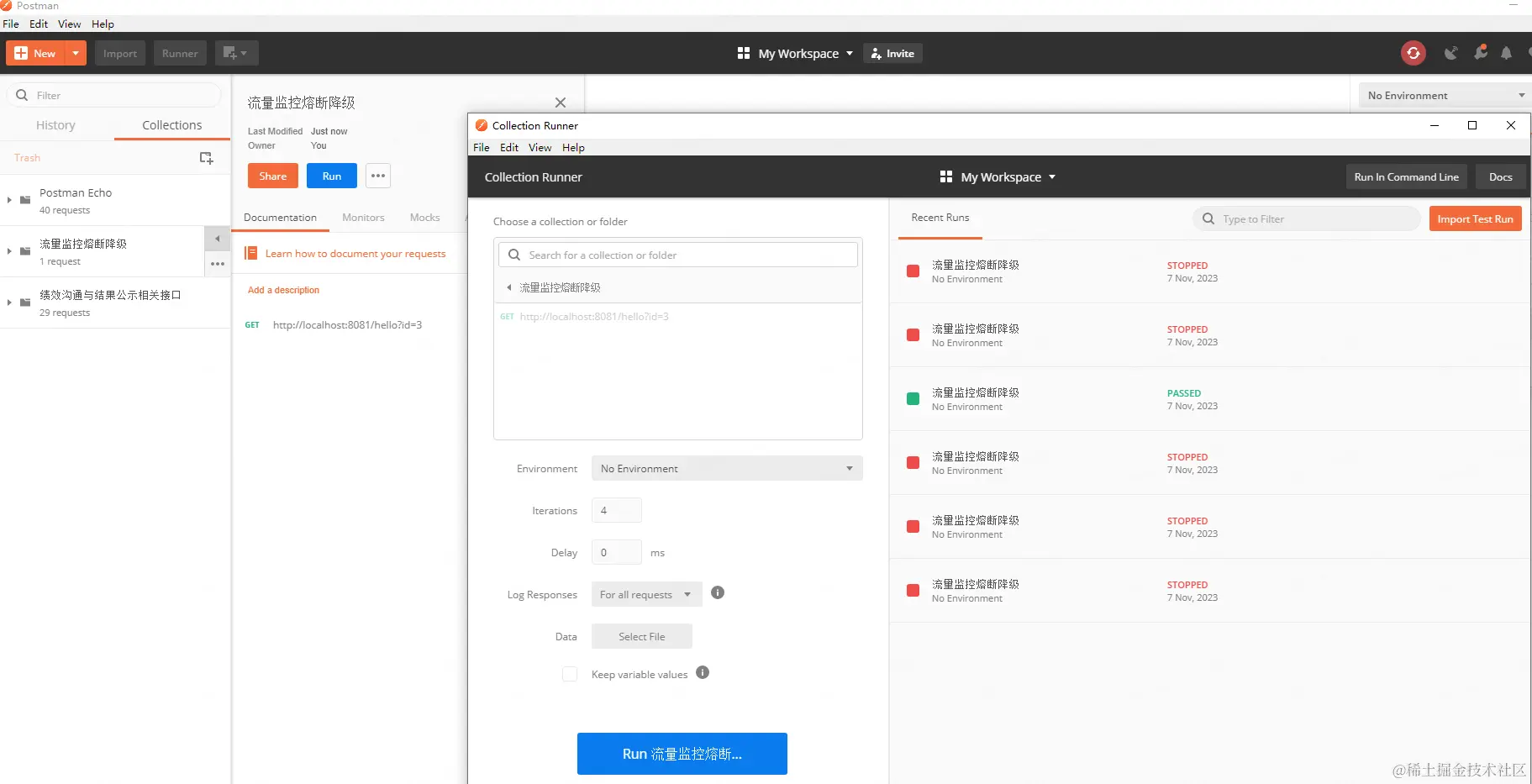Click the documentation icon beside Learn how link

tap(250, 253)
